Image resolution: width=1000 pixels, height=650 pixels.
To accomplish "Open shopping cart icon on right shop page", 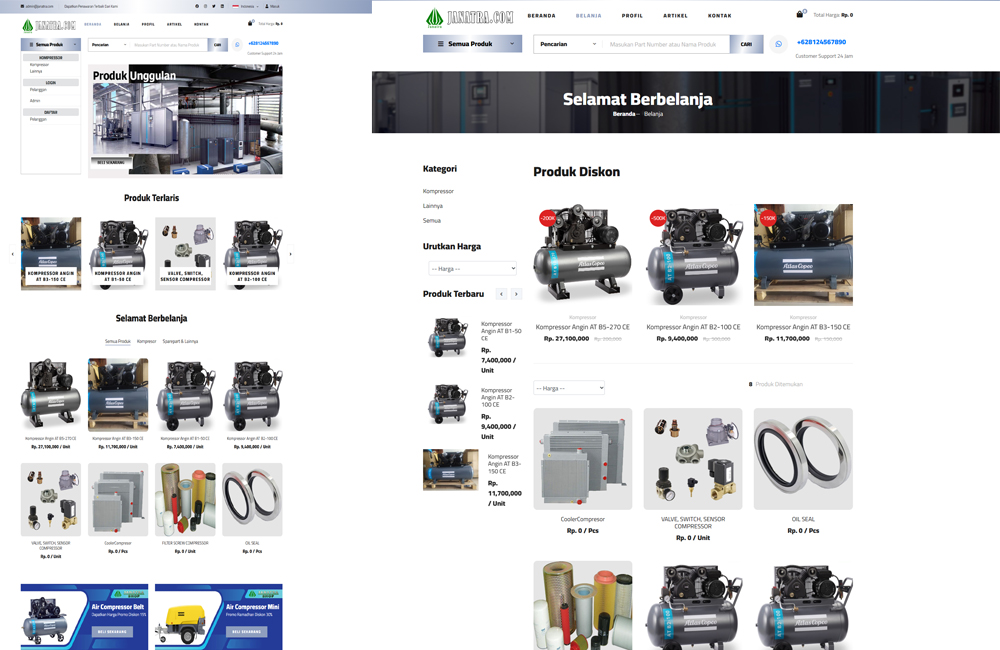I will [800, 14].
